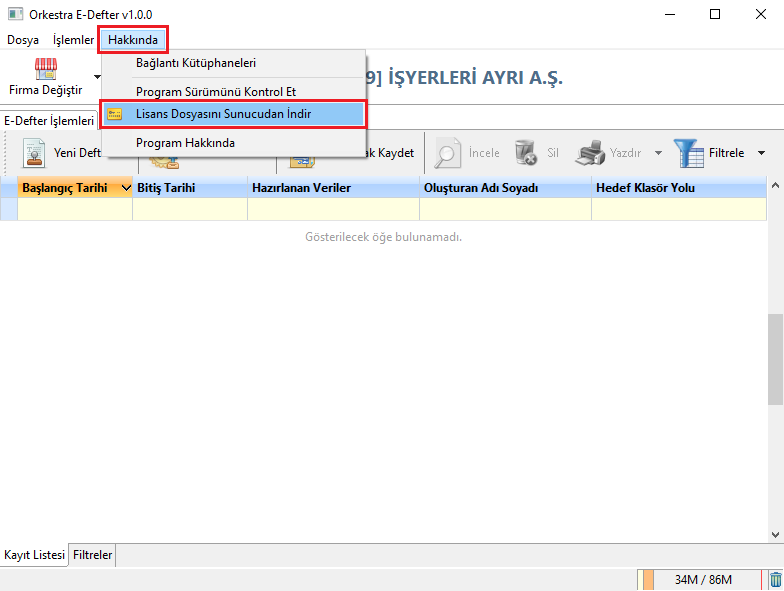Viewport: 784px width, 591px height.
Task: Open the Dosya menu
Action: point(23,40)
